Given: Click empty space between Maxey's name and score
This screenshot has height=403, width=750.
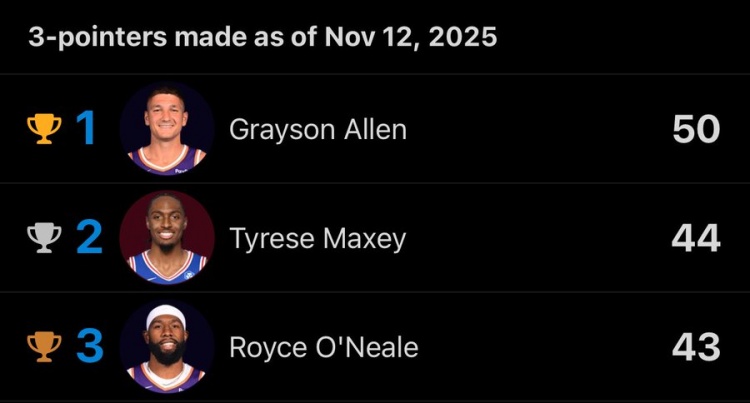Looking at the screenshot, I should tap(540, 238).
